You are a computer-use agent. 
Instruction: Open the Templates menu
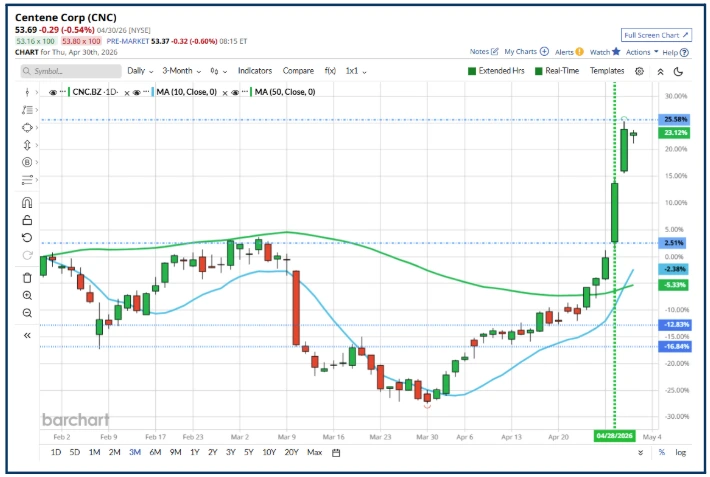coord(607,71)
